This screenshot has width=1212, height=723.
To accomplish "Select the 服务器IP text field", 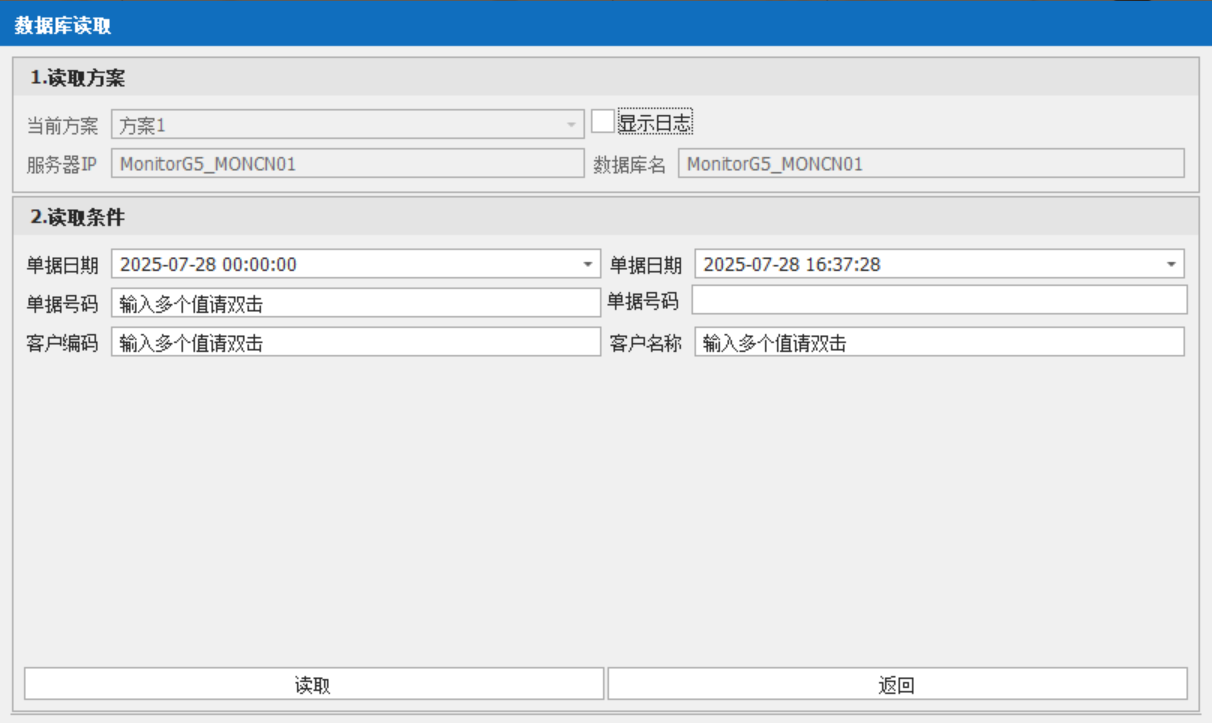I will pyautogui.click(x=347, y=164).
